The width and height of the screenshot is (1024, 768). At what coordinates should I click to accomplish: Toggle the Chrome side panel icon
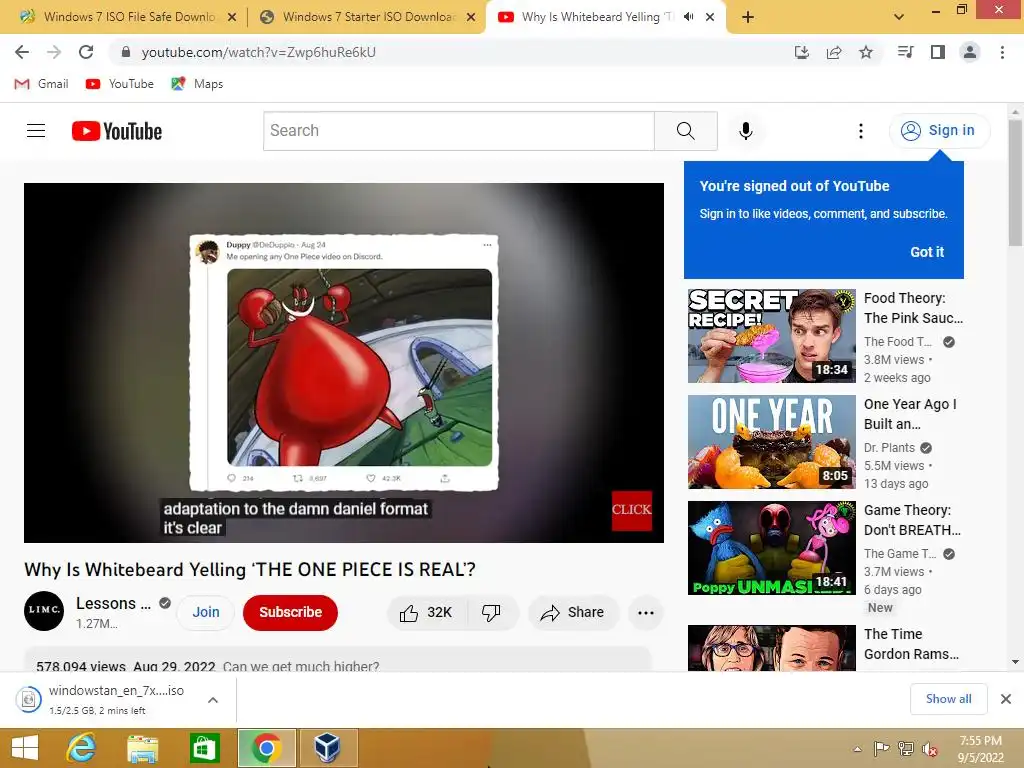[x=938, y=52]
